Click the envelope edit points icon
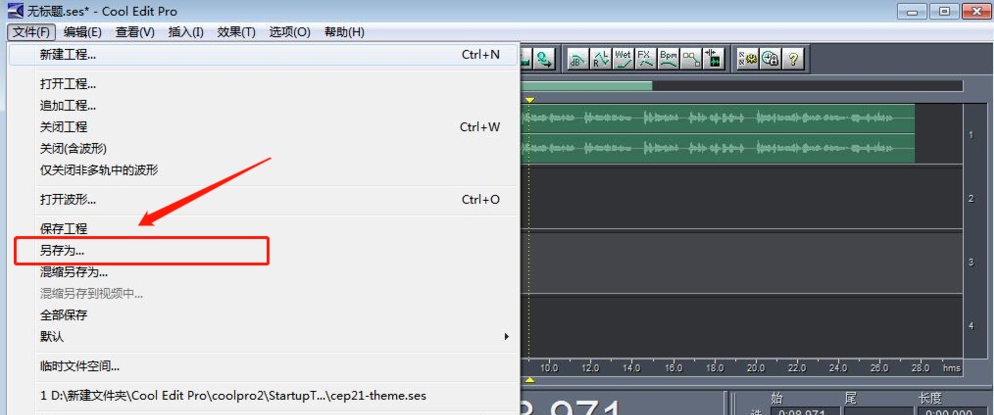Screen dimensions: 994x415 [691, 59]
